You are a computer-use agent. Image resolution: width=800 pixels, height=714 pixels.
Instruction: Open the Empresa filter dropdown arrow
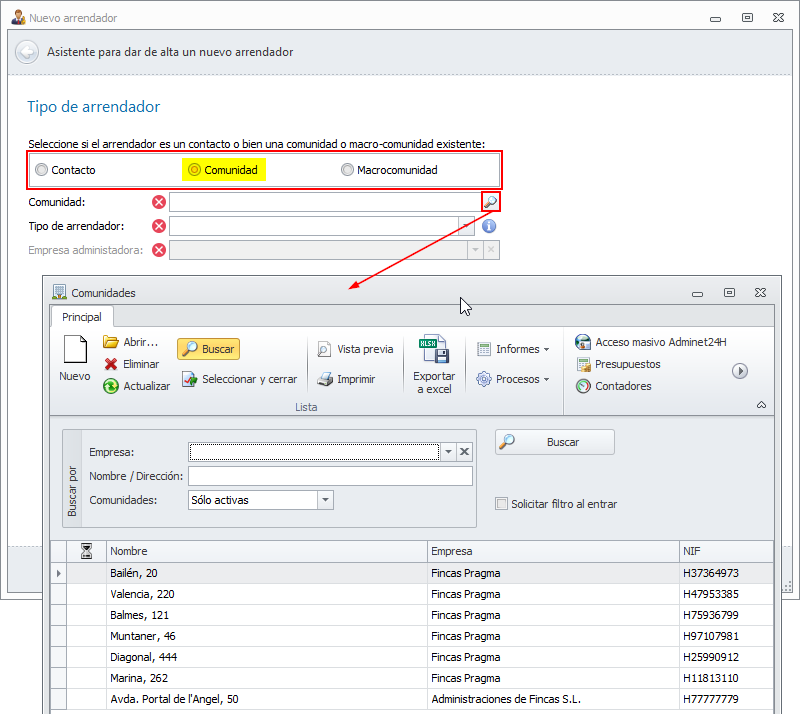448,452
